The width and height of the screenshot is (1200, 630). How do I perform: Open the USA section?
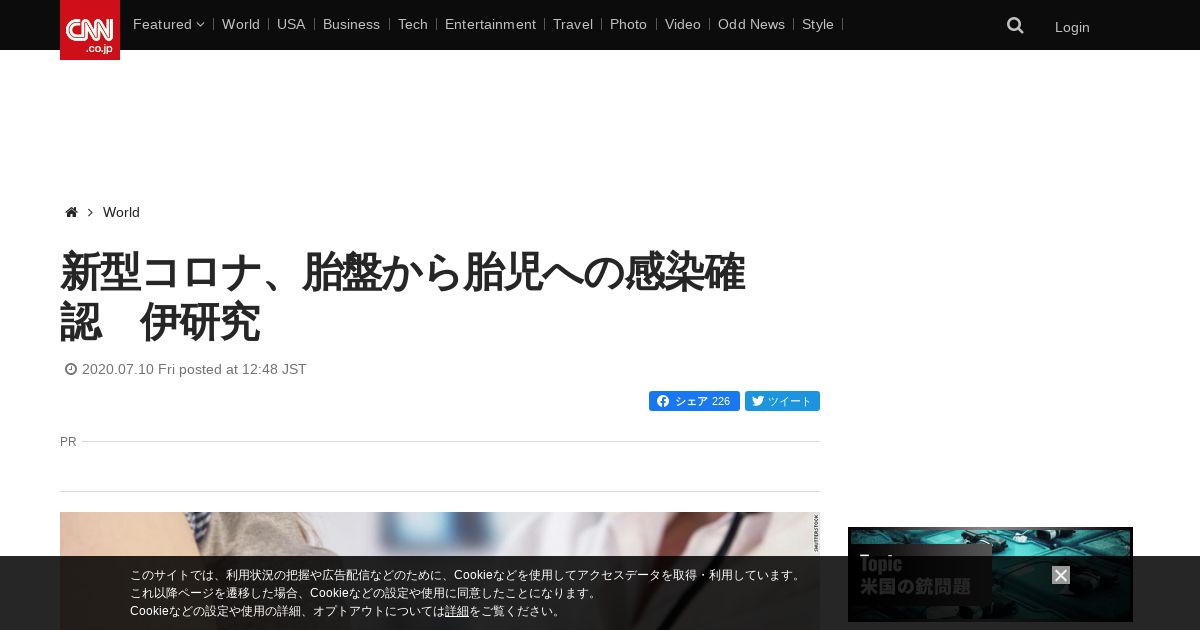point(291,24)
